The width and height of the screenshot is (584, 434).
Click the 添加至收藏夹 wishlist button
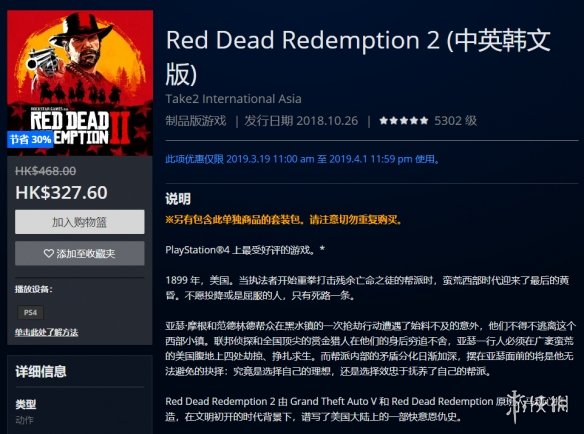tap(80, 253)
